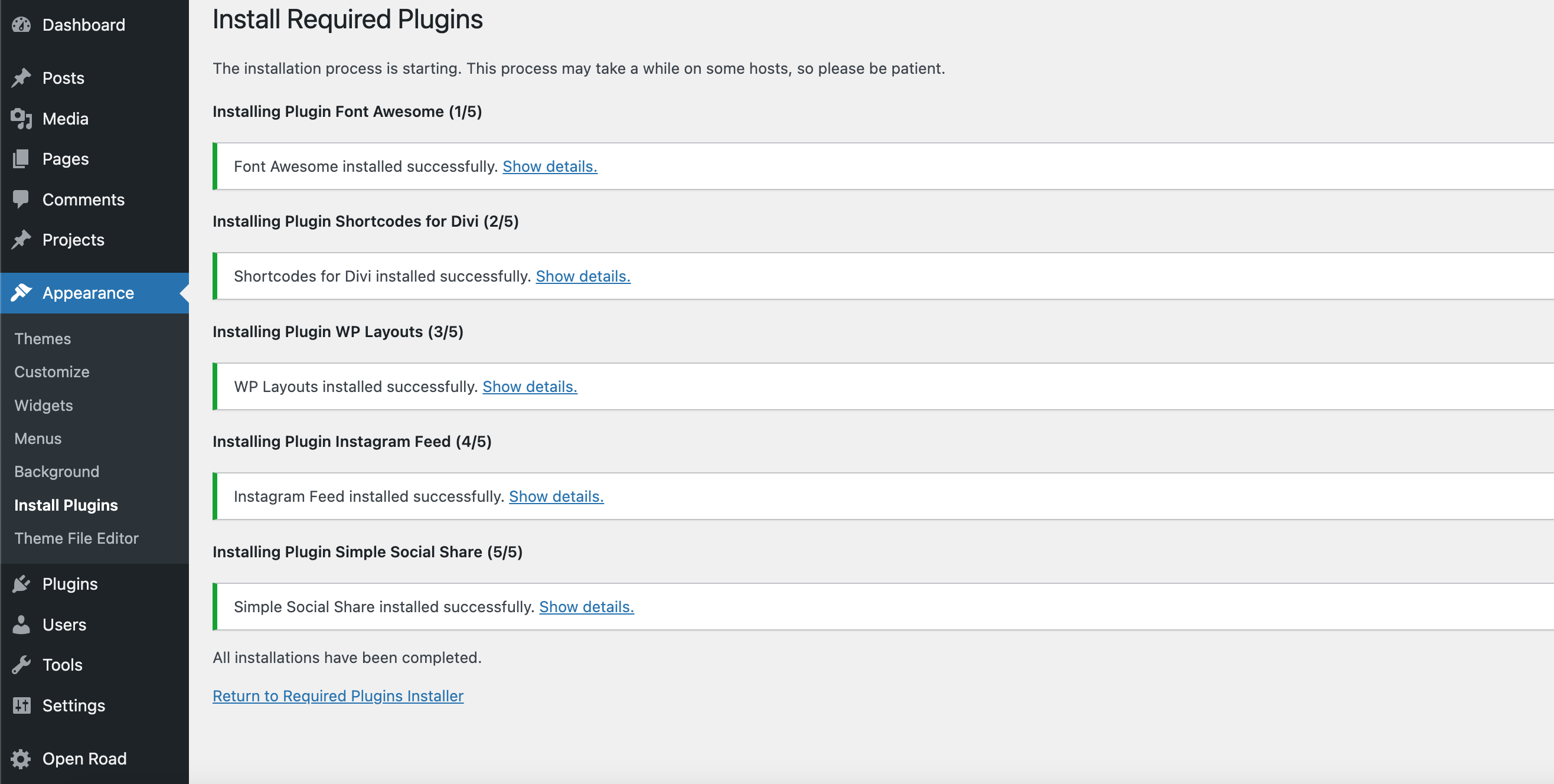This screenshot has width=1554, height=784.
Task: Open the Open Road theme menu
Action: [94, 758]
